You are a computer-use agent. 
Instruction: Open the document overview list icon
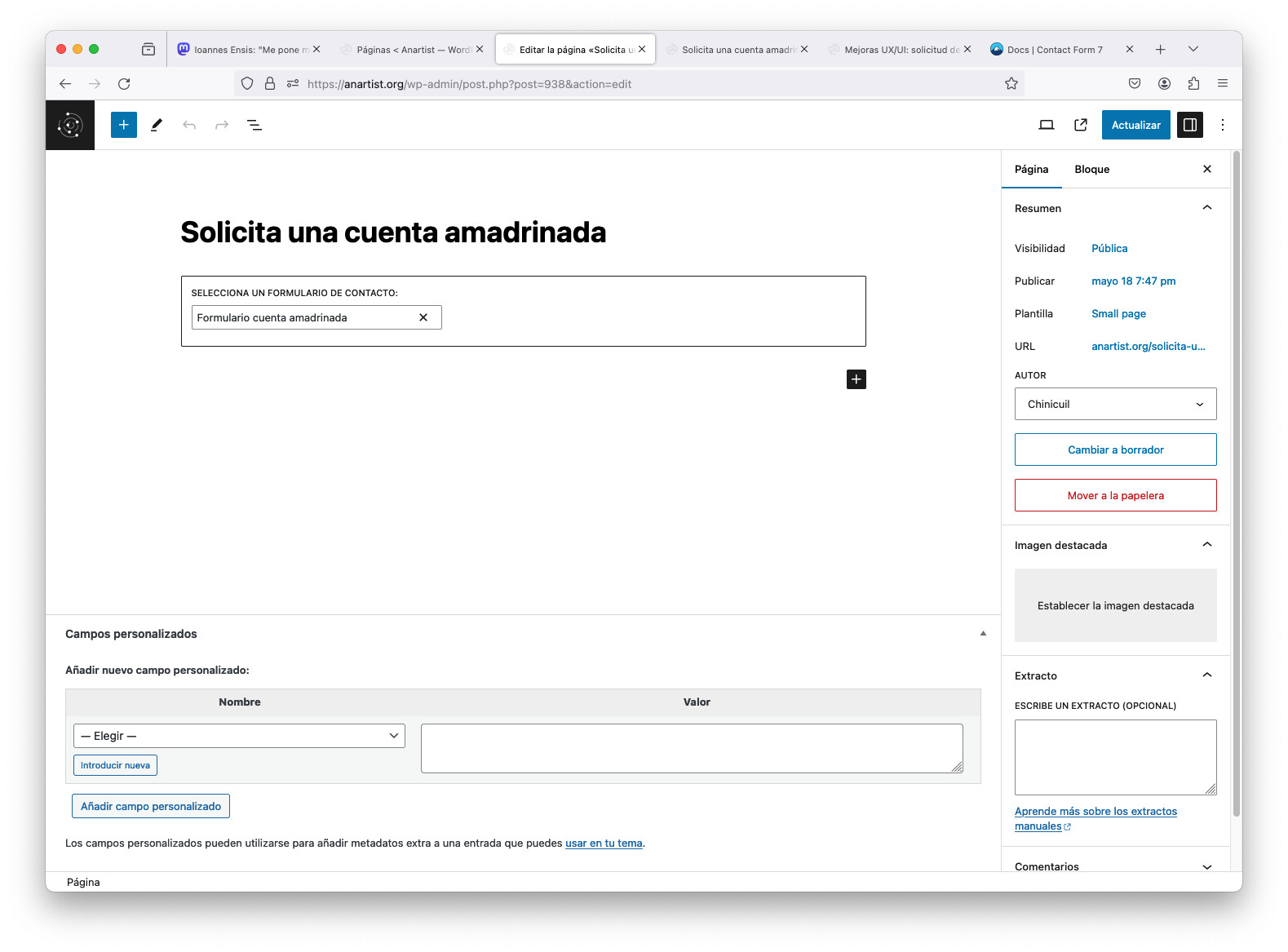[255, 125]
